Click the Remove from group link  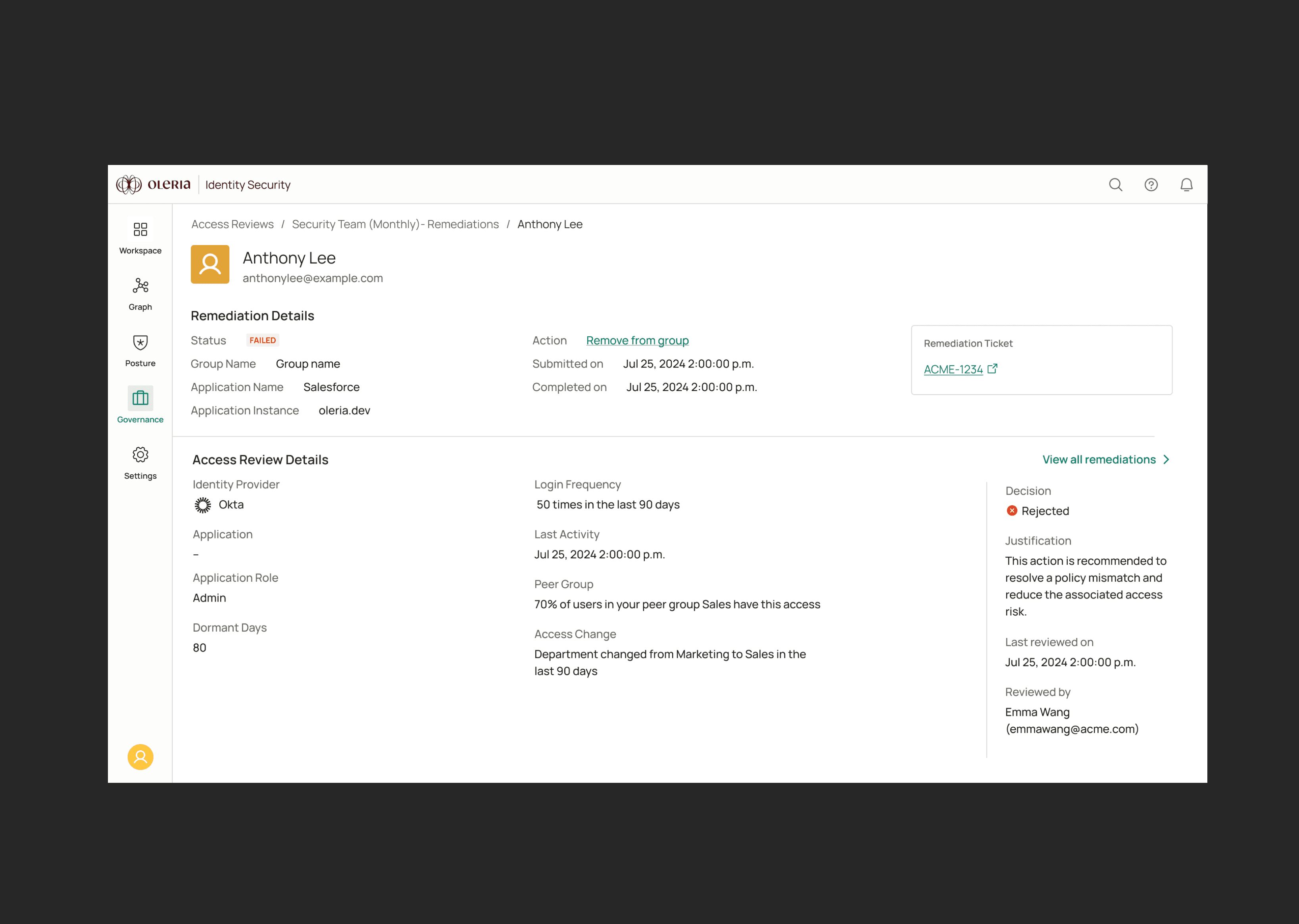pos(637,340)
